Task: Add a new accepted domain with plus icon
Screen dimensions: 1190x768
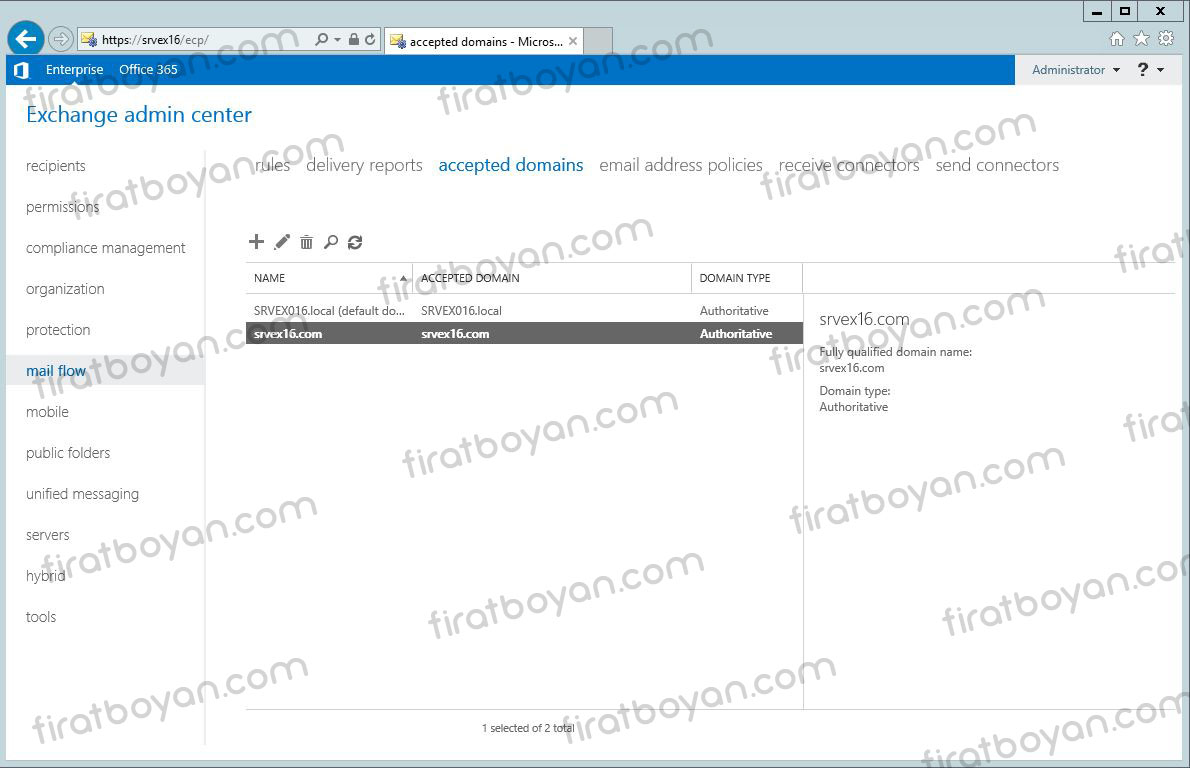Action: pos(257,241)
